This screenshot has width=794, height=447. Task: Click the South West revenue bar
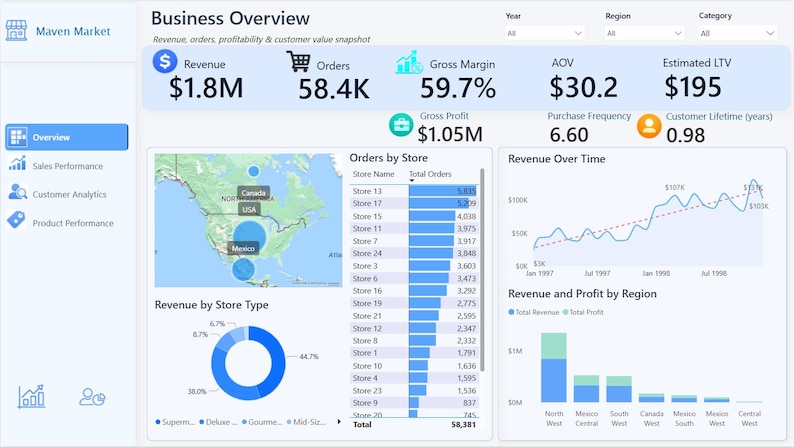pyautogui.click(x=619, y=394)
